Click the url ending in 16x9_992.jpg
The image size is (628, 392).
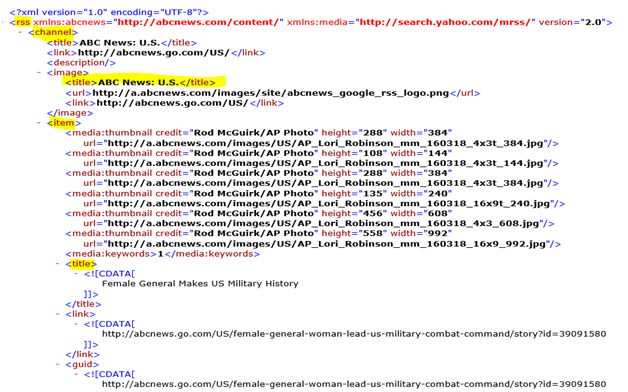[322, 244]
